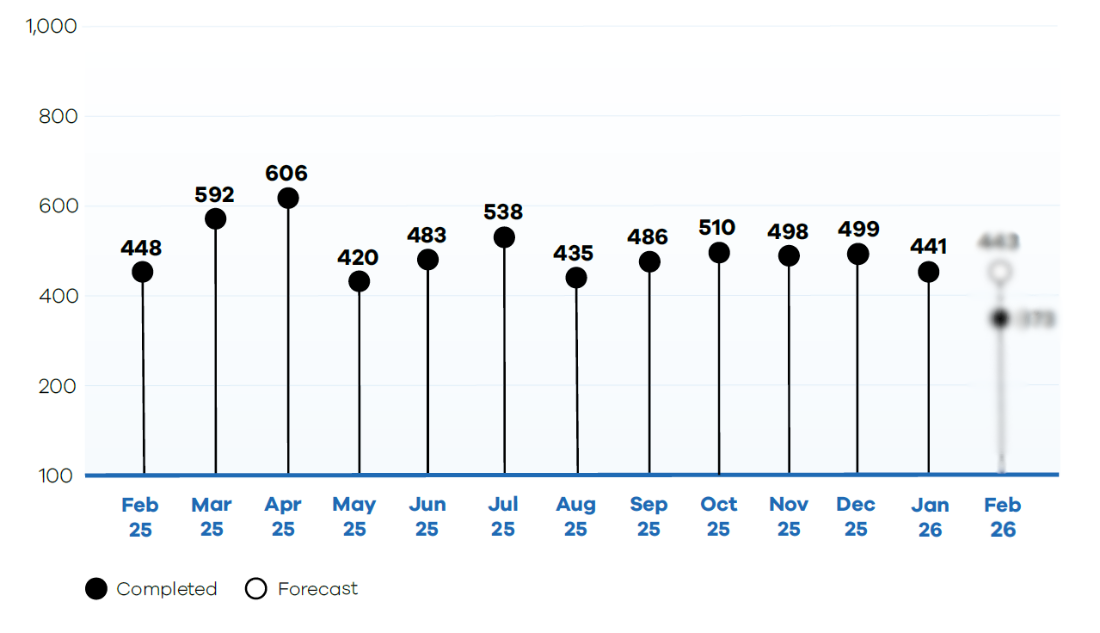Click the Dec 25 data point marker (499)

(x=857, y=254)
